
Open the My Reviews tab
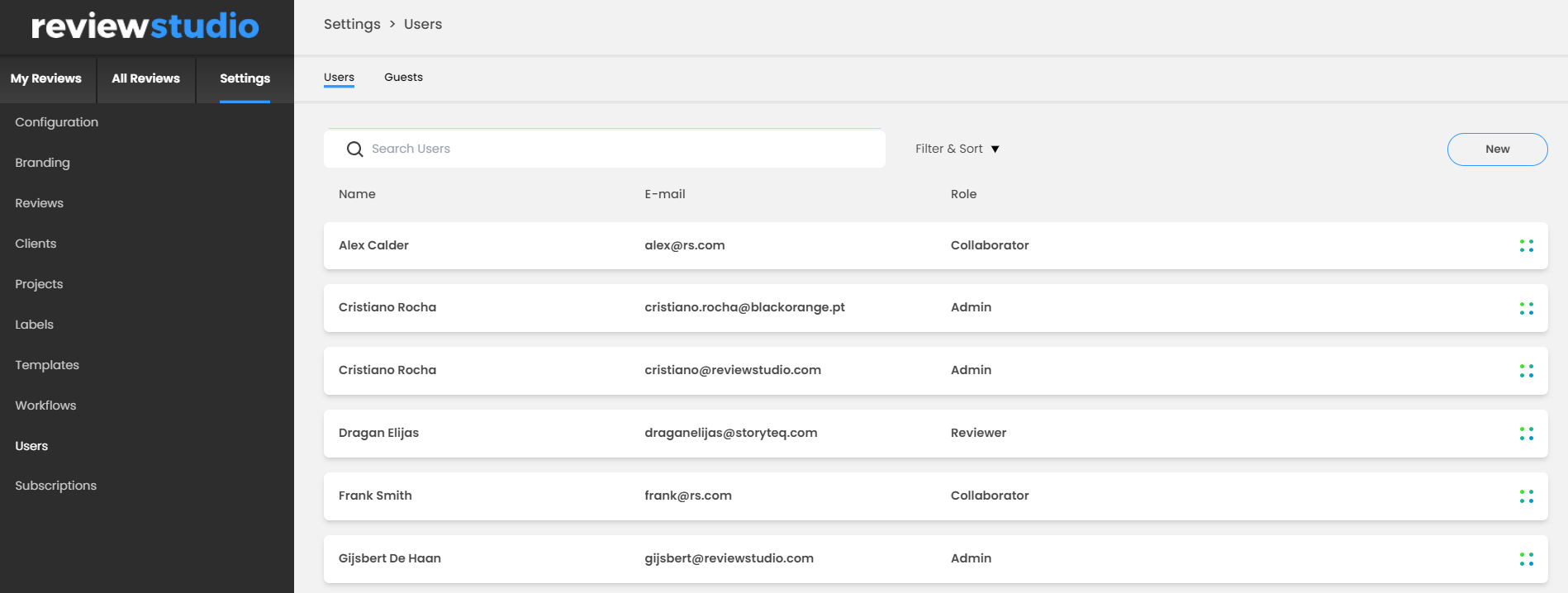coord(46,79)
